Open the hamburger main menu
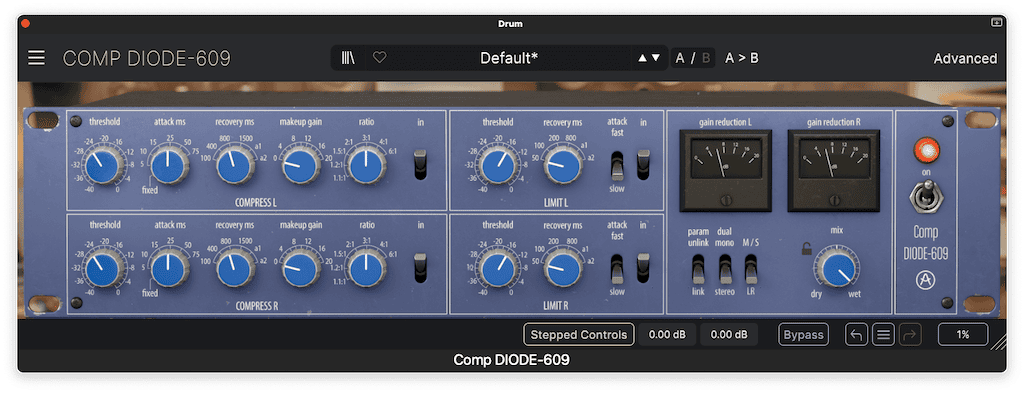Screen dimensions: 1024x393 (x=37, y=58)
